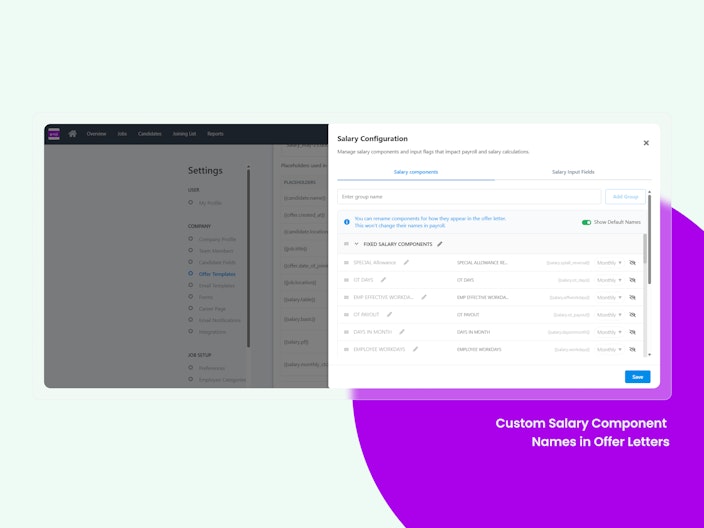Rename DAYS IN MONTH using its pencil
This screenshot has height=528, width=704.
click(x=402, y=332)
